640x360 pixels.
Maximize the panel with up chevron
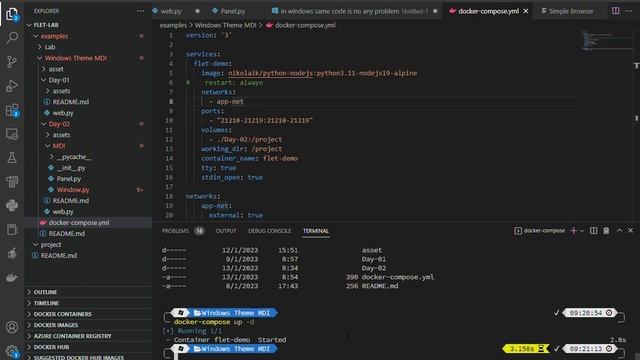[619, 231]
